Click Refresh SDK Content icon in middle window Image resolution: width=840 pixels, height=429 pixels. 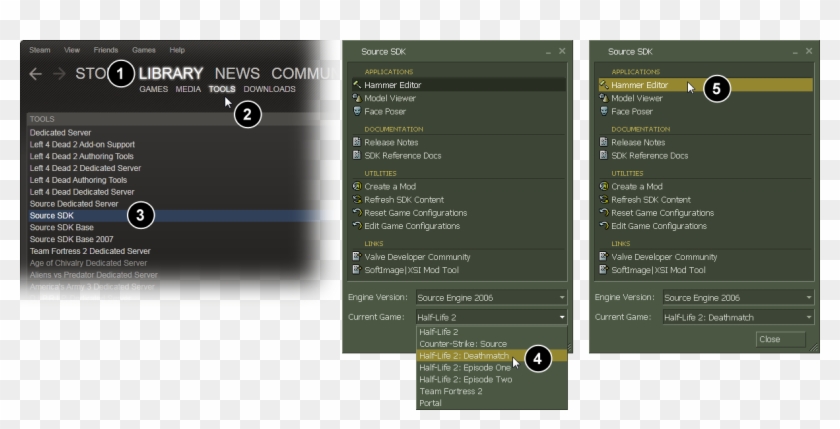pos(357,199)
